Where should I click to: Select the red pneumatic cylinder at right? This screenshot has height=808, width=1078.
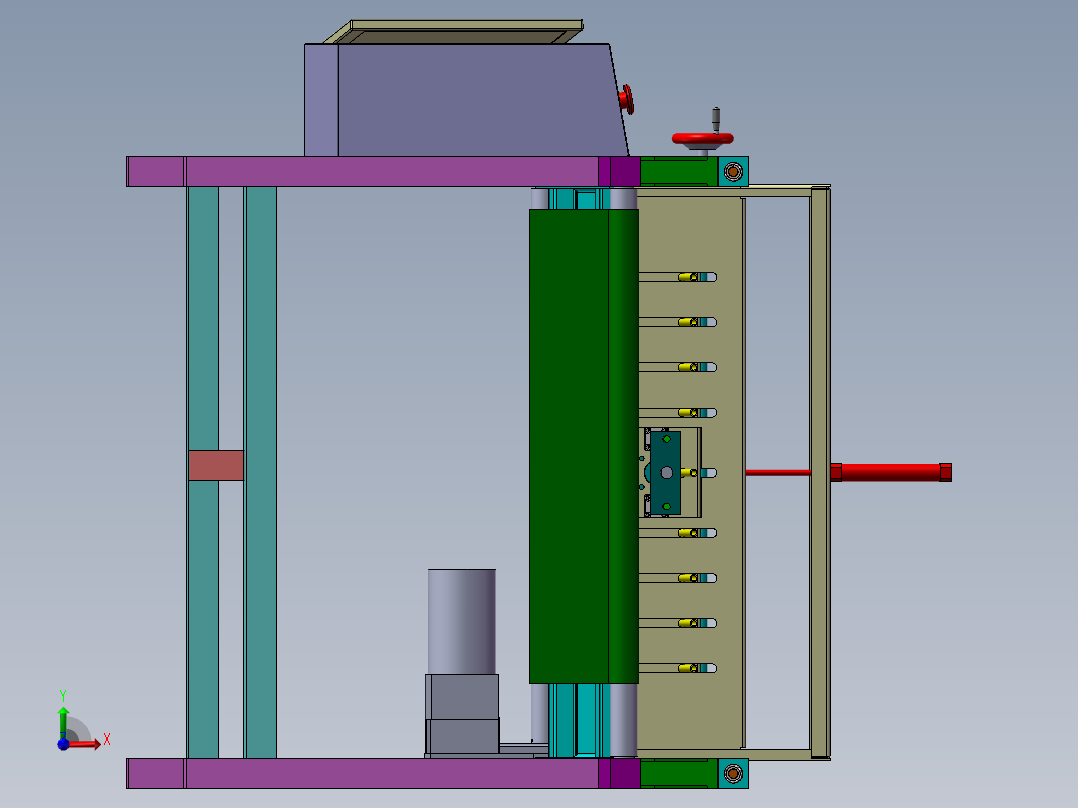891,472
